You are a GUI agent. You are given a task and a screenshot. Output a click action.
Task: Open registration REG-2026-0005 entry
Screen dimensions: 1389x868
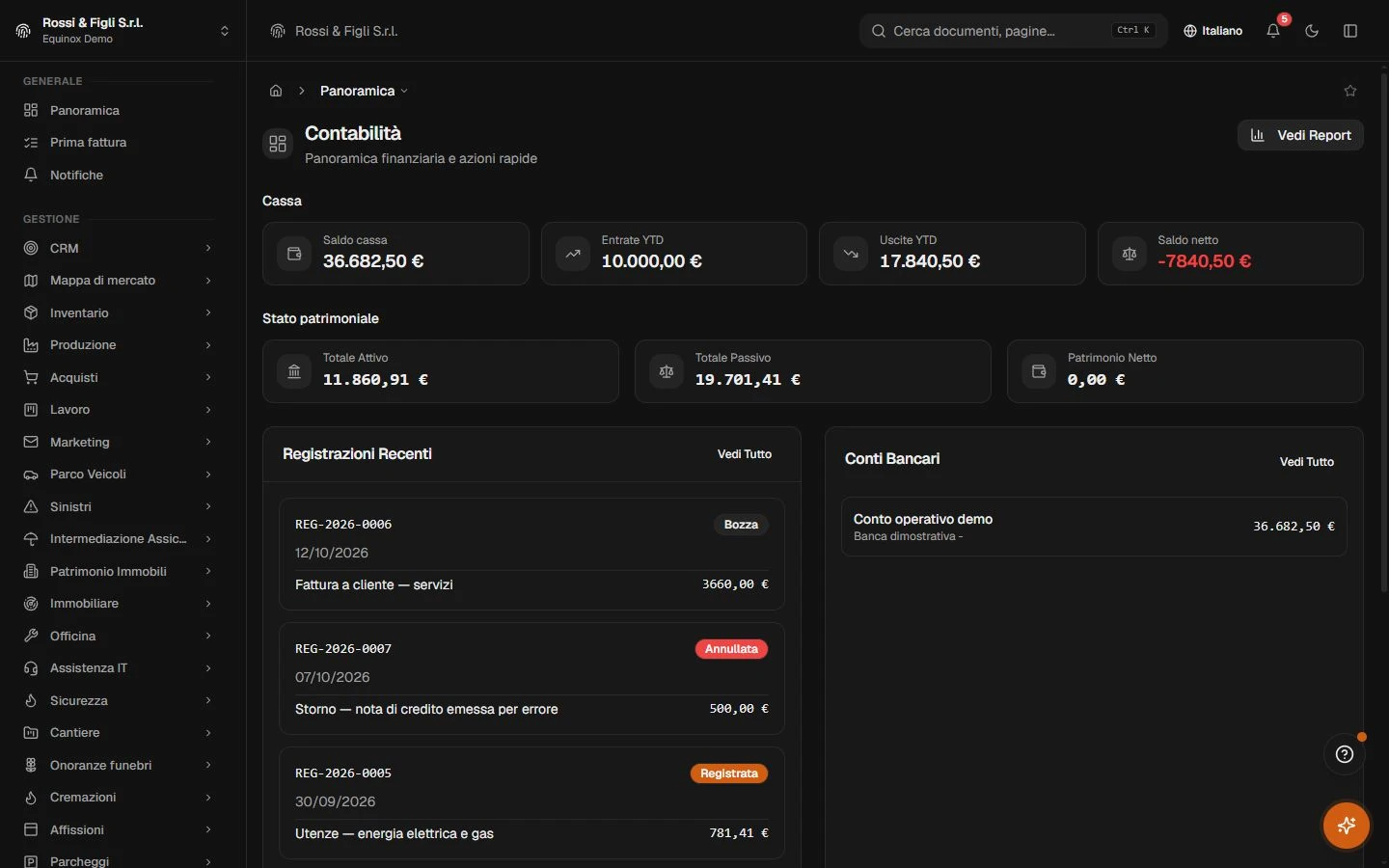point(531,802)
